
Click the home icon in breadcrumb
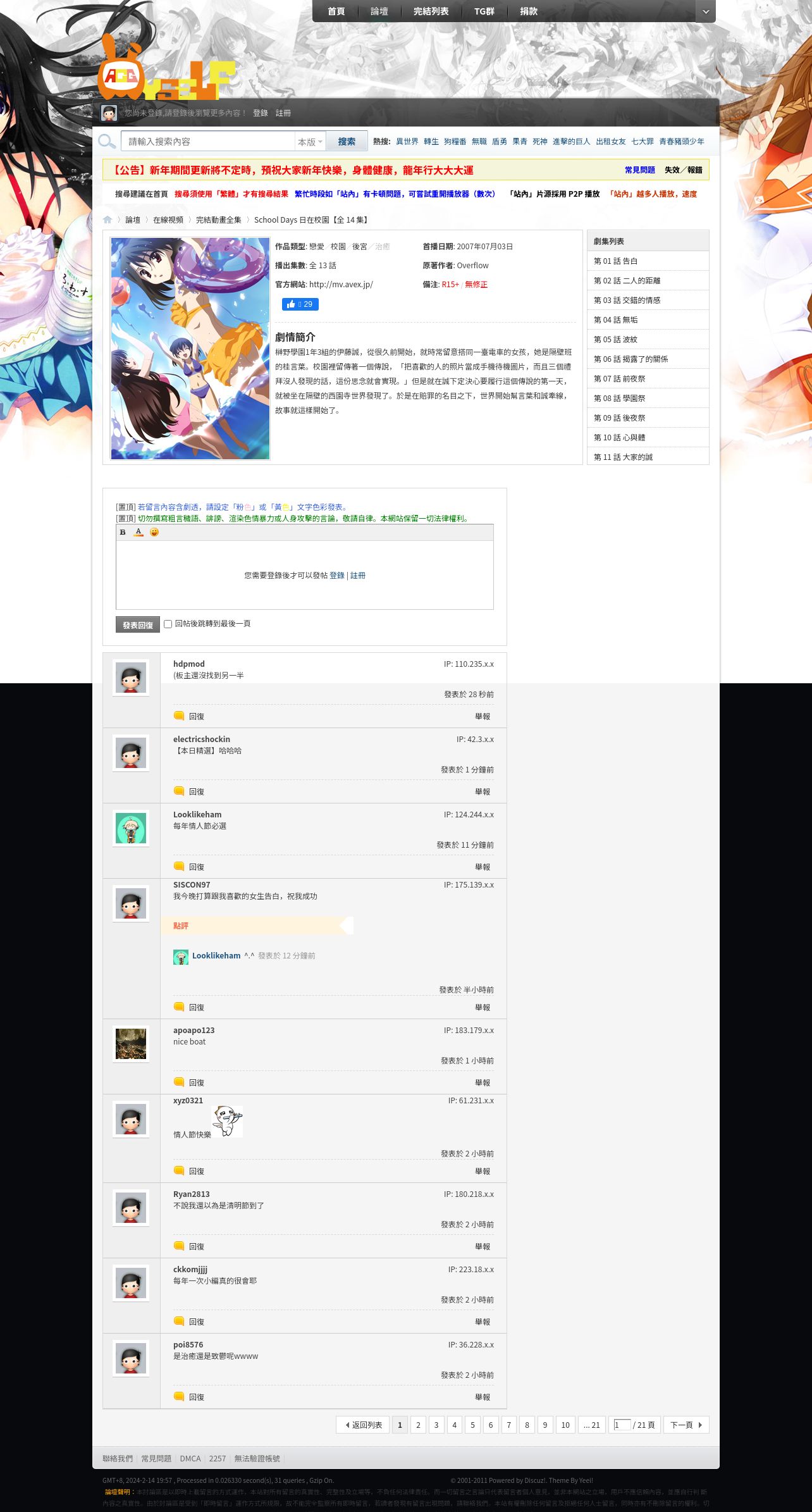pyautogui.click(x=108, y=220)
